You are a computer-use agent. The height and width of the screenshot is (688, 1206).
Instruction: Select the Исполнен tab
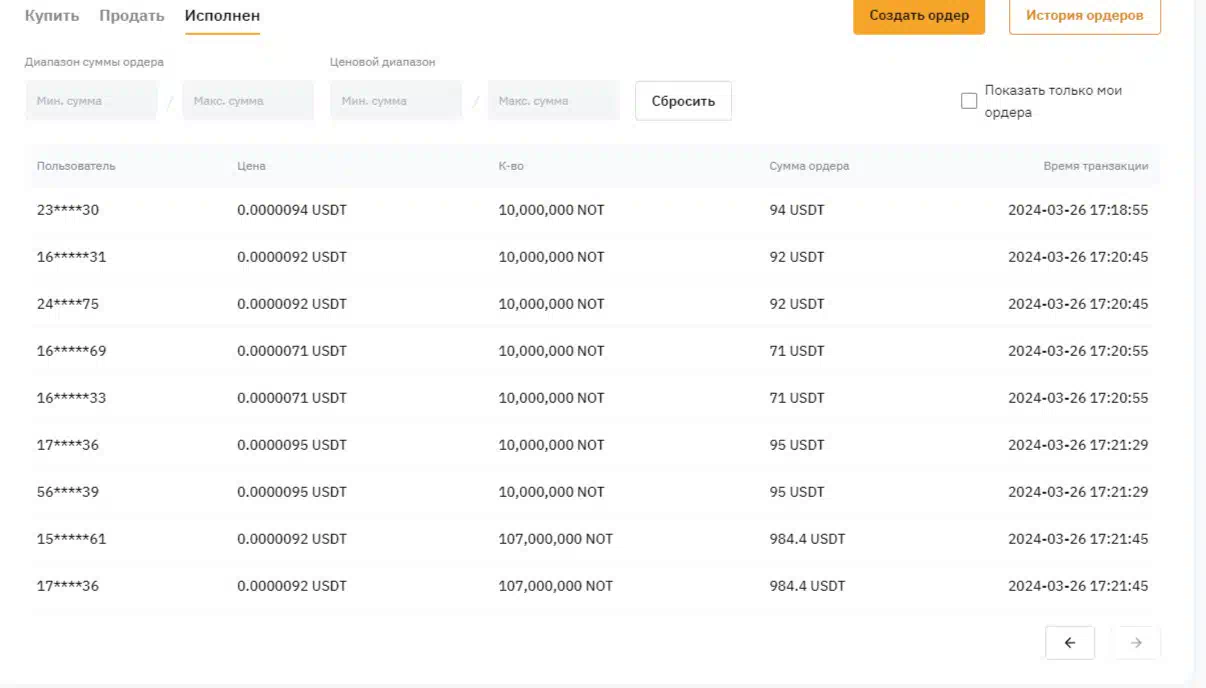tap(222, 16)
